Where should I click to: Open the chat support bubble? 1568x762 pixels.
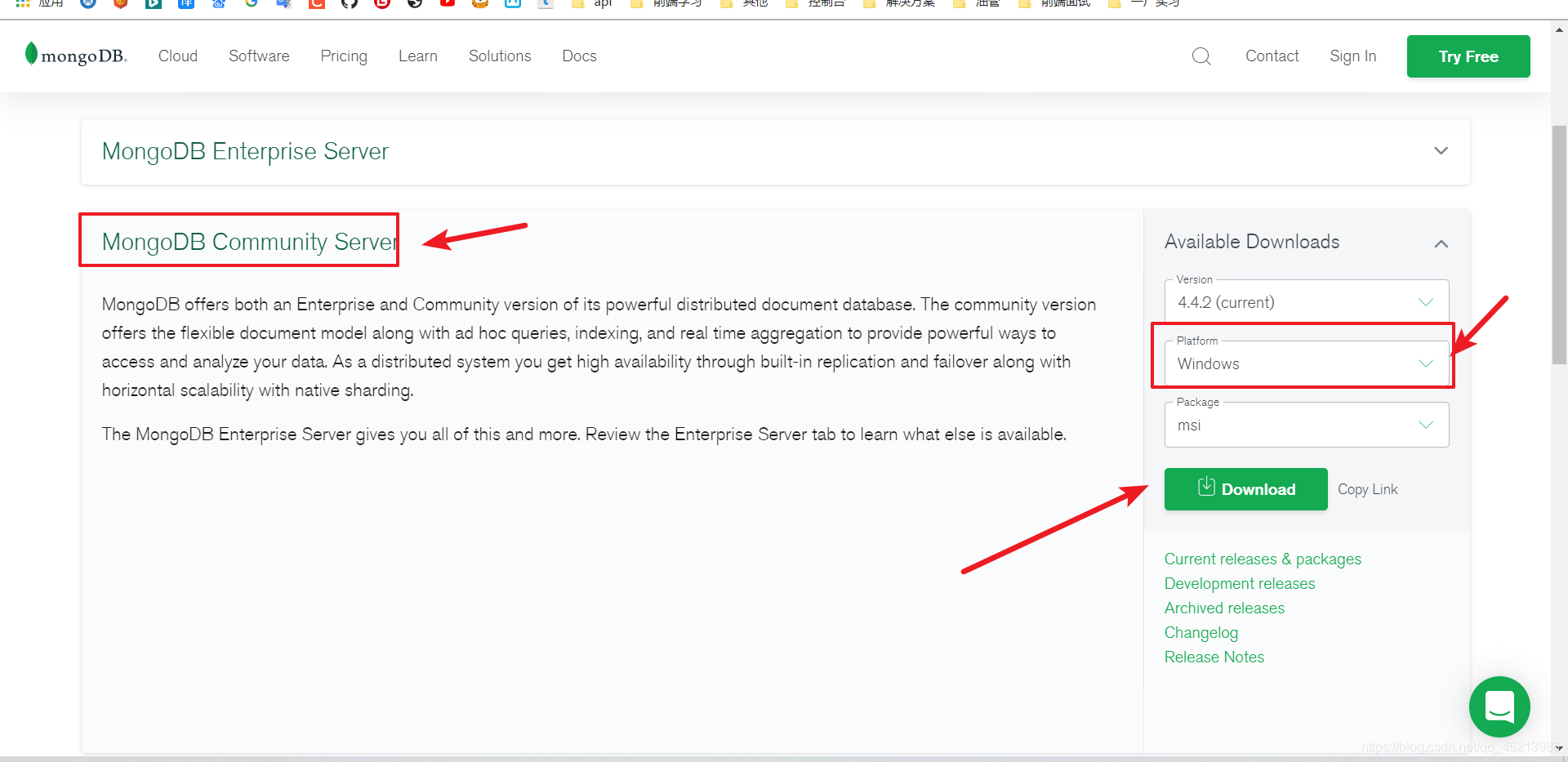[1499, 706]
